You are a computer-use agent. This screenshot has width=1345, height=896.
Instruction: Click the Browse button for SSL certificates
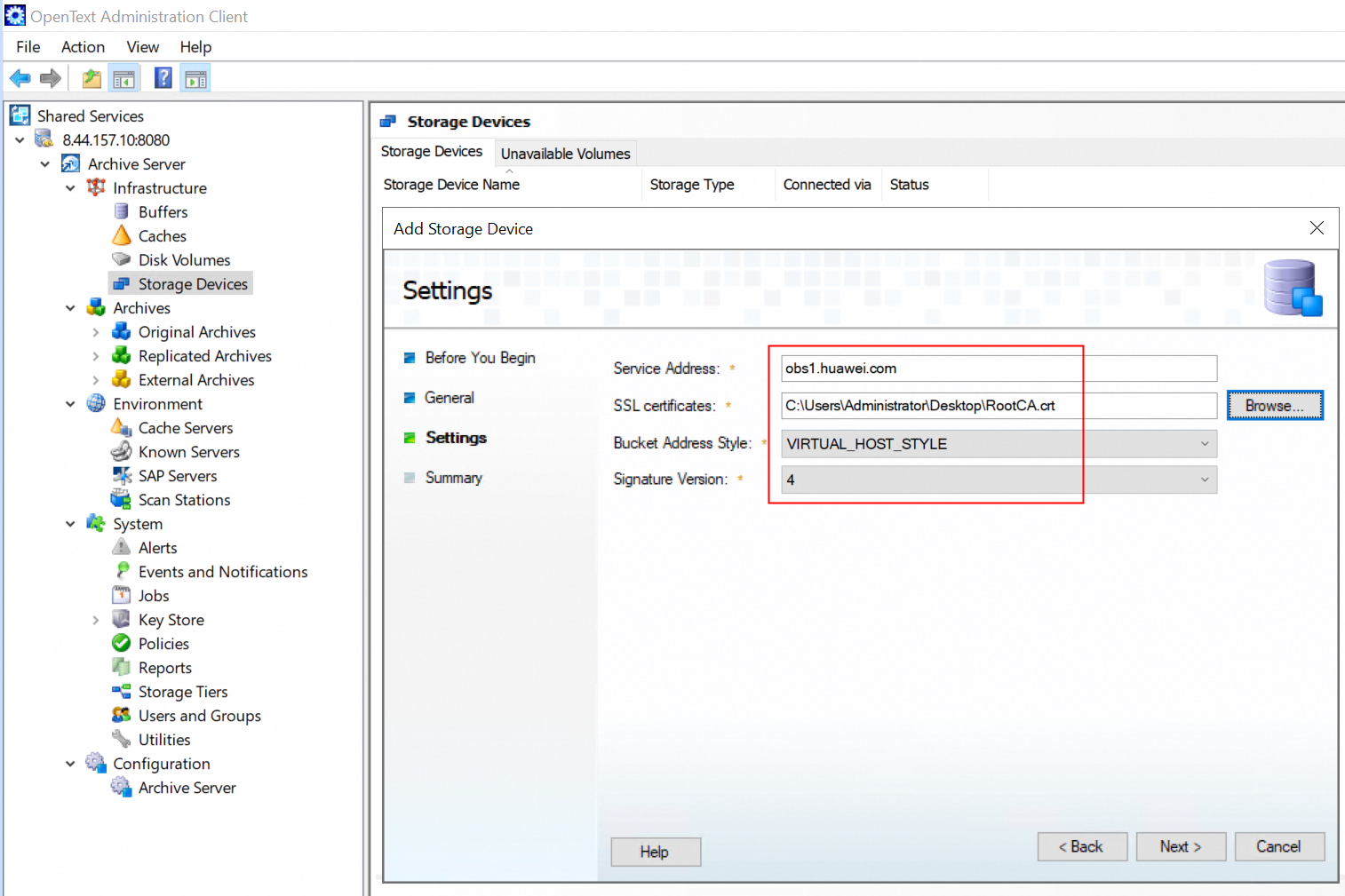pos(1275,406)
